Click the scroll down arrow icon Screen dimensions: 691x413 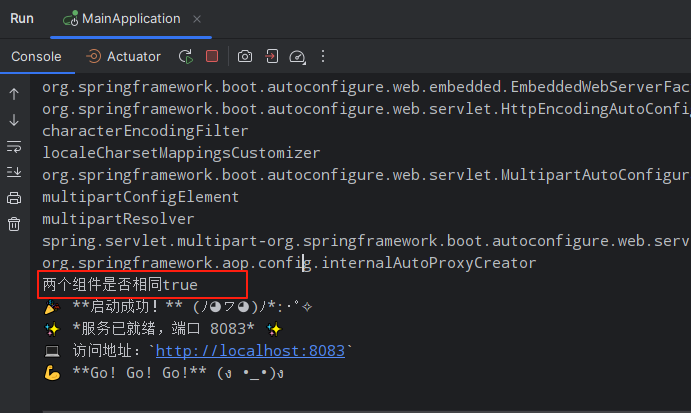point(14,120)
